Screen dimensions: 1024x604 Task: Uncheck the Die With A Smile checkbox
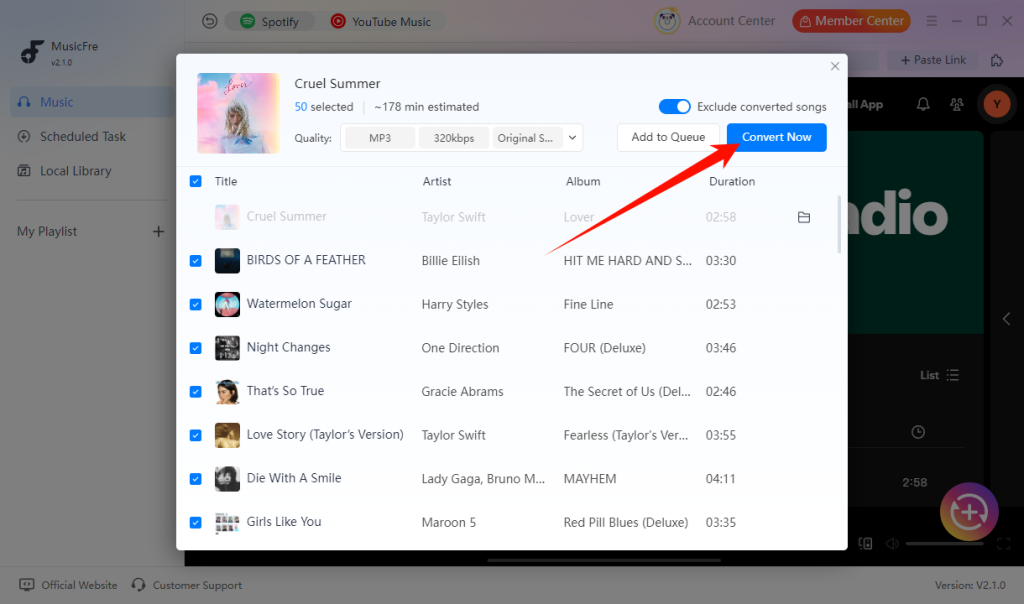[195, 479]
